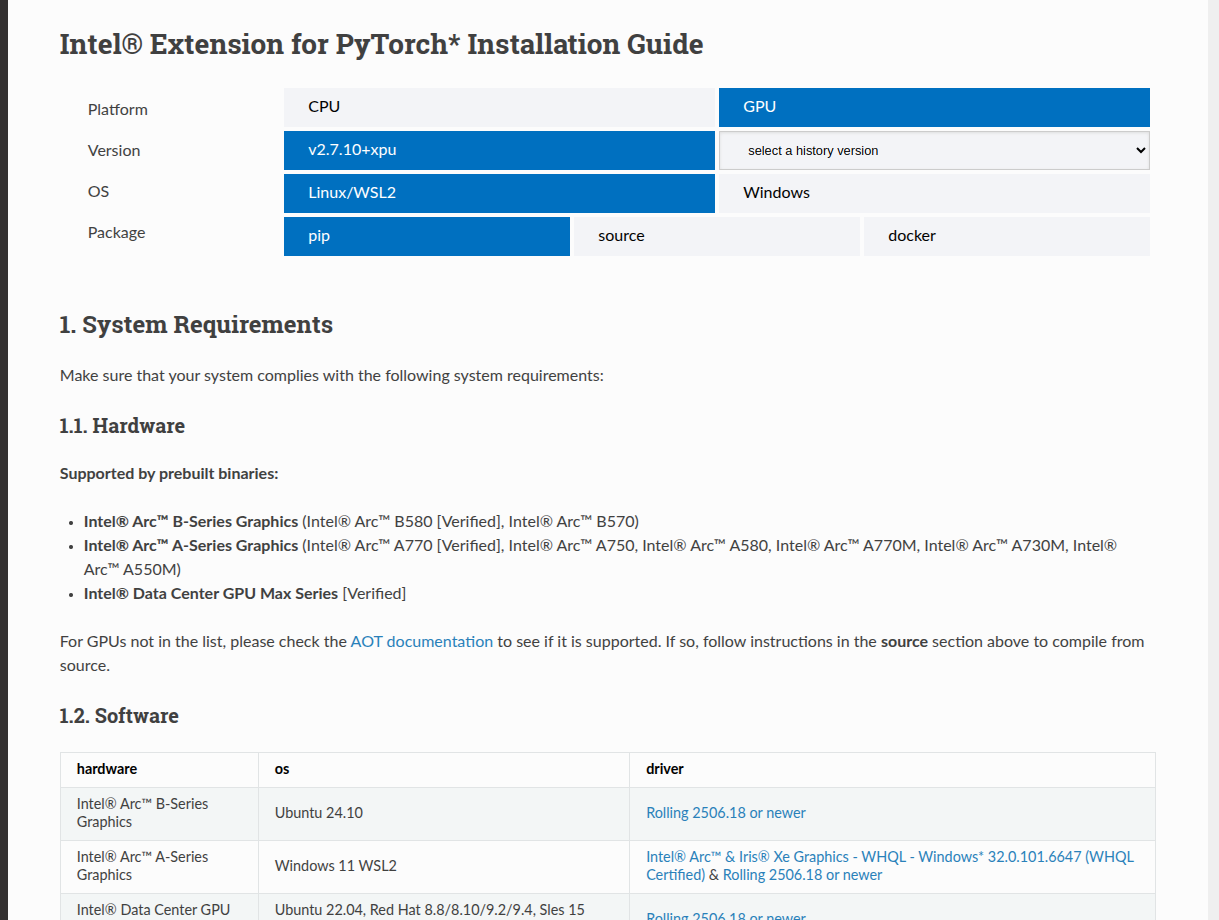Screen dimensions: 1219x920
Task: Click the '1. System Requirements' heading
Action: coord(196,325)
